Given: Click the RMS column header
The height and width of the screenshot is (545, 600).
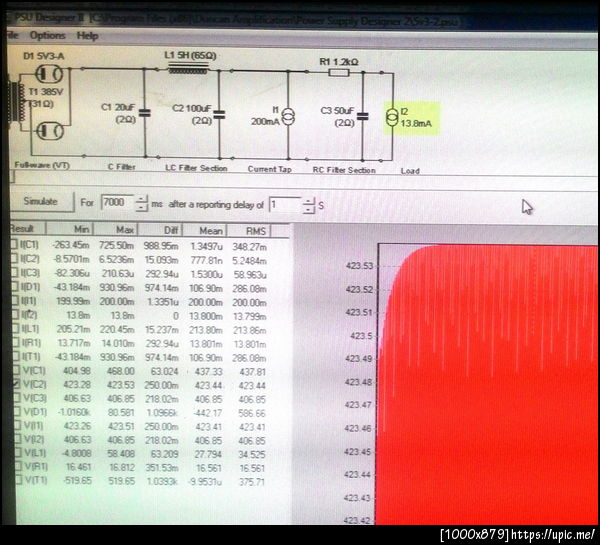Looking at the screenshot, I should click(249, 231).
